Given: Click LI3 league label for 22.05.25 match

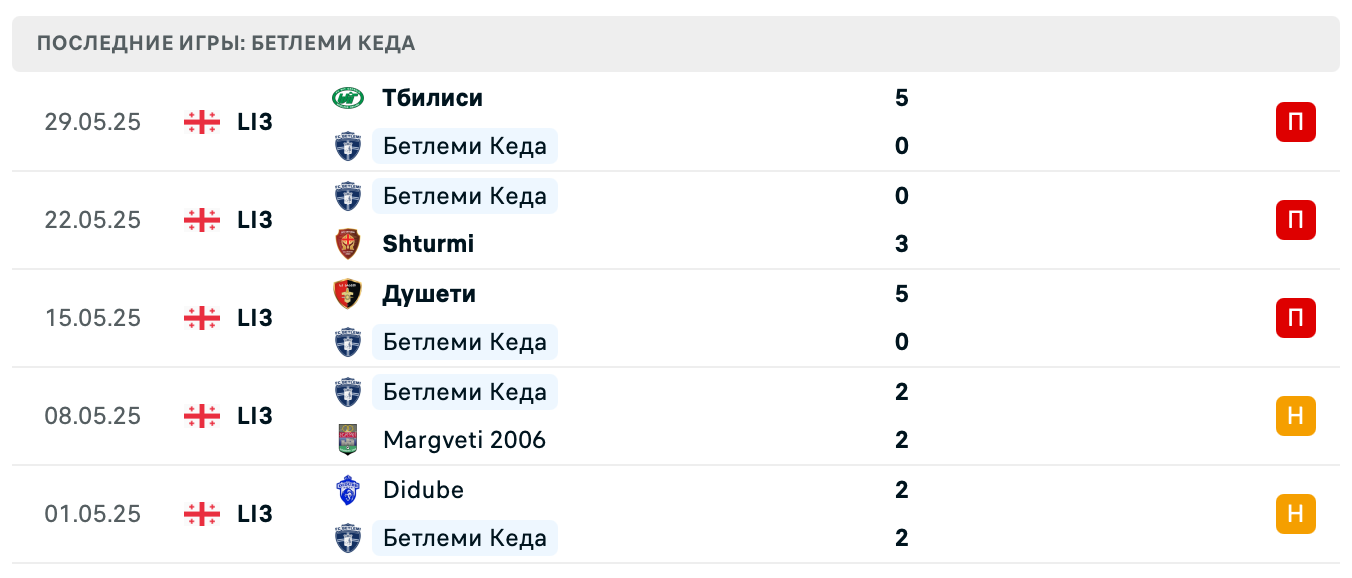Looking at the screenshot, I should [x=255, y=220].
